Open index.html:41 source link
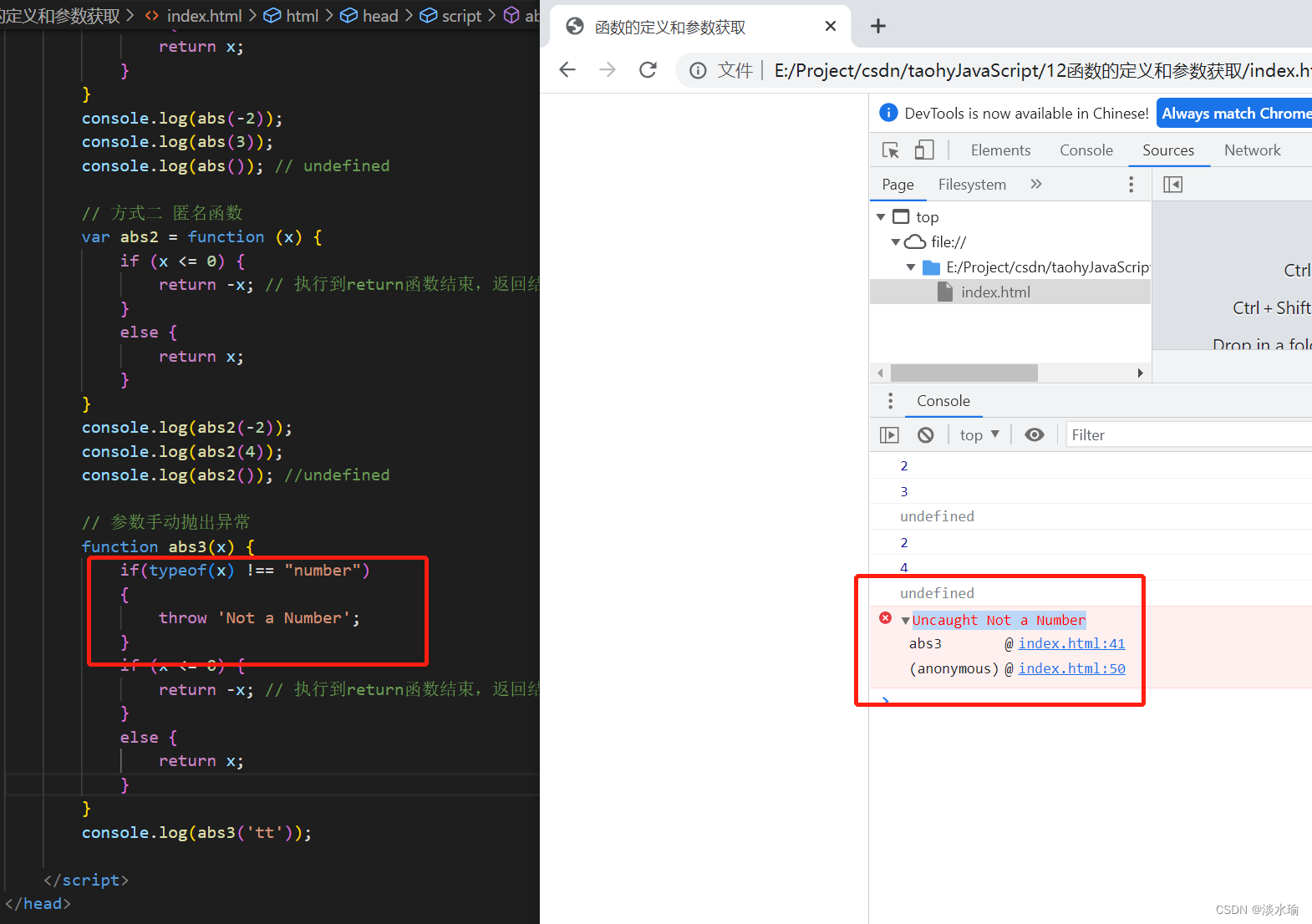Image resolution: width=1312 pixels, height=924 pixels. pos(1071,644)
